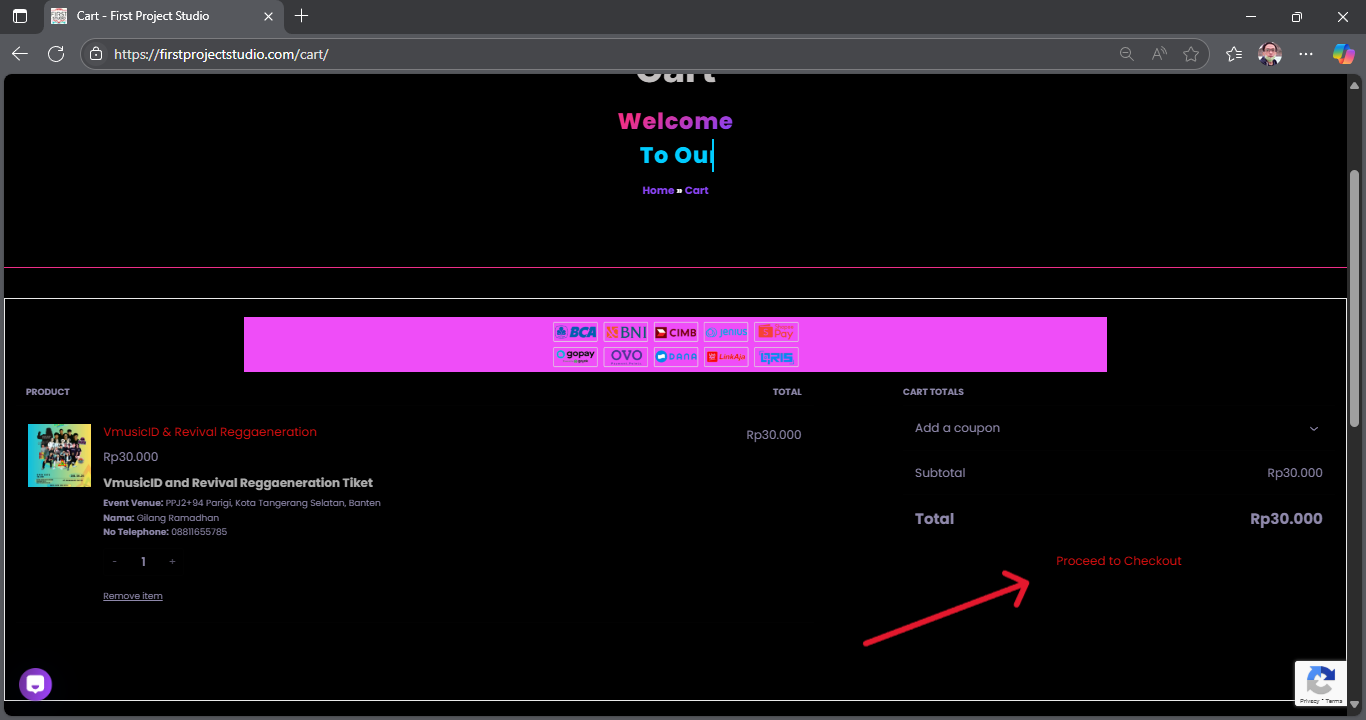Click the scrollbar down arrow

pyautogui.click(x=1355, y=706)
